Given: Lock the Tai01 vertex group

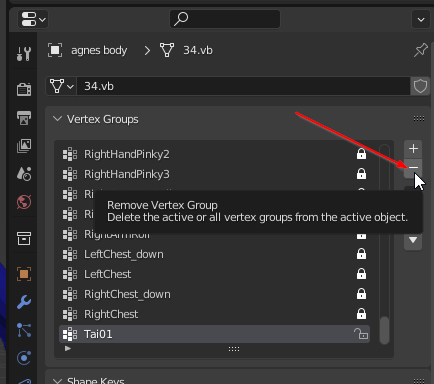Looking at the screenshot, I should [361, 334].
